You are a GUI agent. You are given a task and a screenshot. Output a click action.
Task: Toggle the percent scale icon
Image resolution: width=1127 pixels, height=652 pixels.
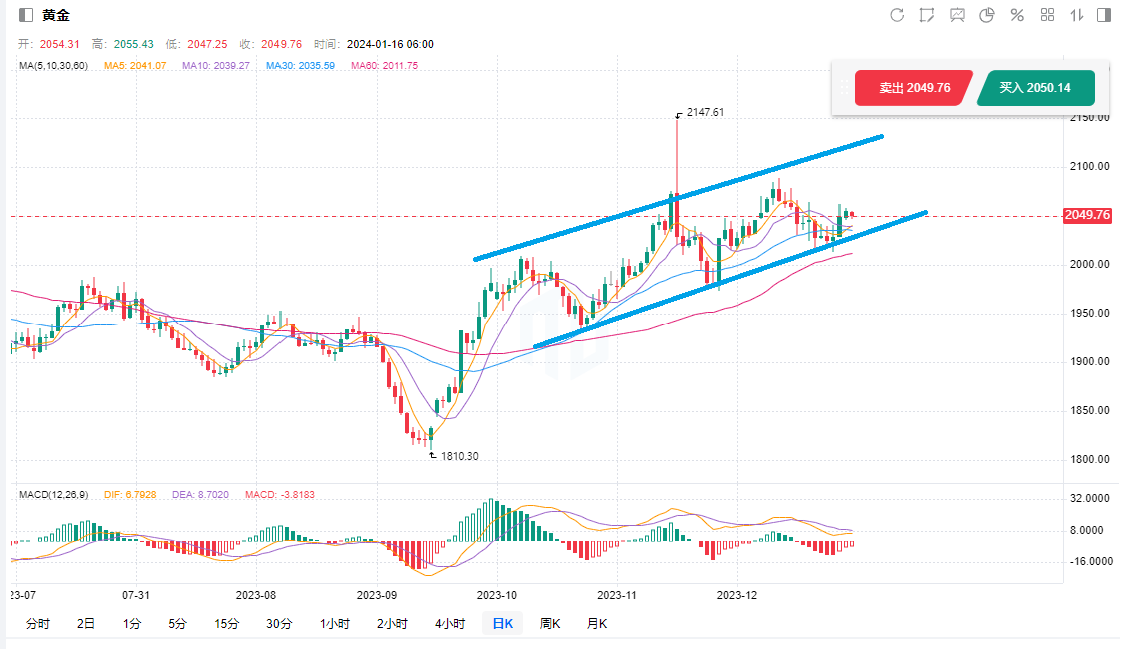coord(1017,15)
